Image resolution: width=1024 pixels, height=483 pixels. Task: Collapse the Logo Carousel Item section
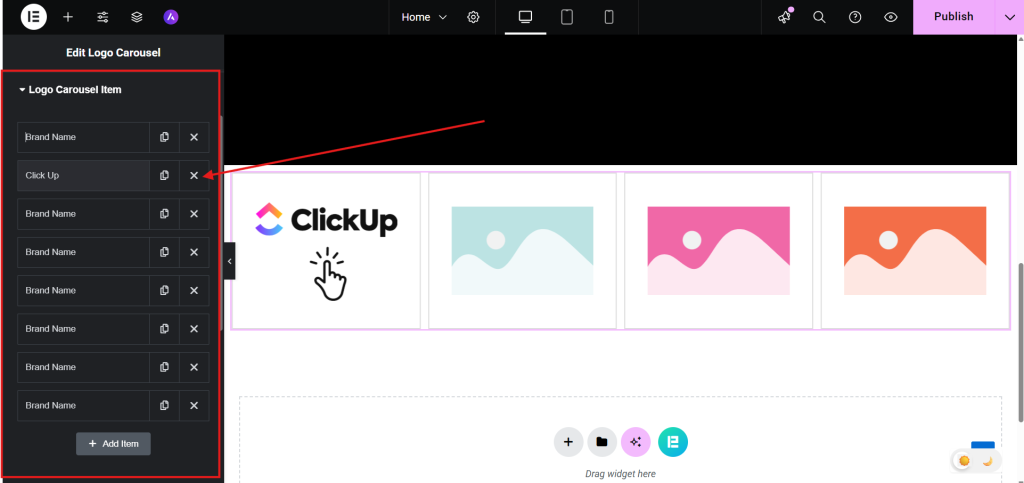[x=70, y=90]
